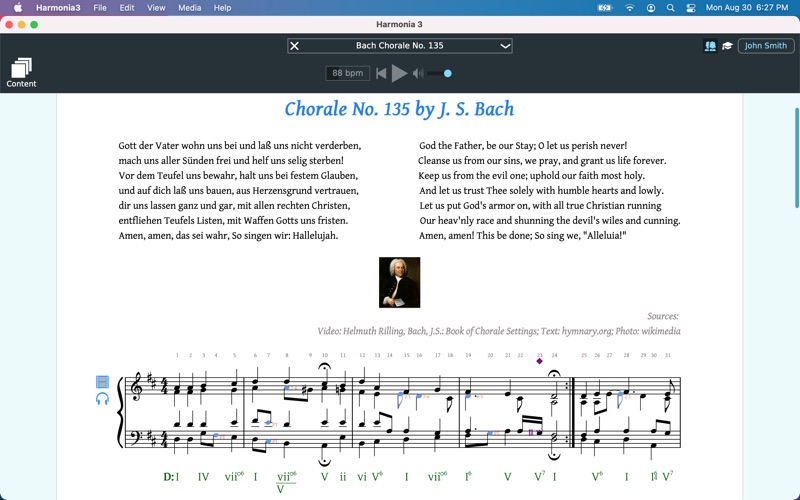This screenshot has width=800, height=500.
Task: Click the 88 bpm tempo field
Action: pyautogui.click(x=347, y=73)
